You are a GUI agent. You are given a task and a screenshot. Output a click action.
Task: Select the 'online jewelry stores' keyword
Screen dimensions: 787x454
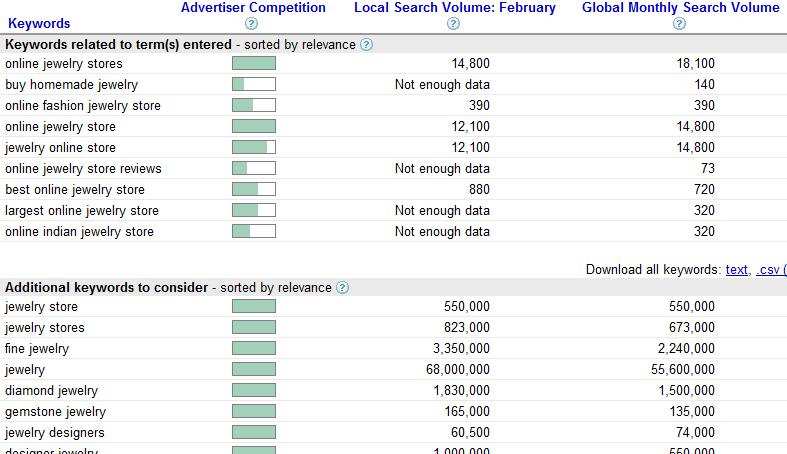tap(64, 64)
